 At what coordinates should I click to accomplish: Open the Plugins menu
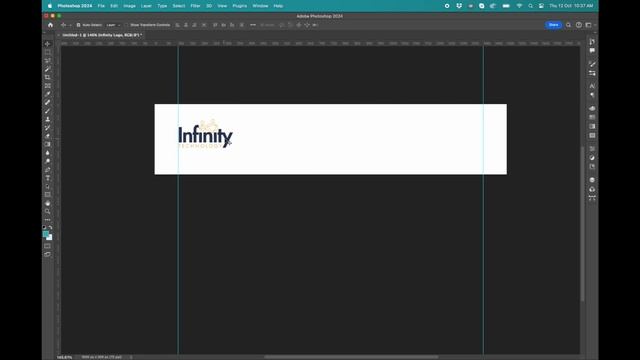click(x=240, y=6)
